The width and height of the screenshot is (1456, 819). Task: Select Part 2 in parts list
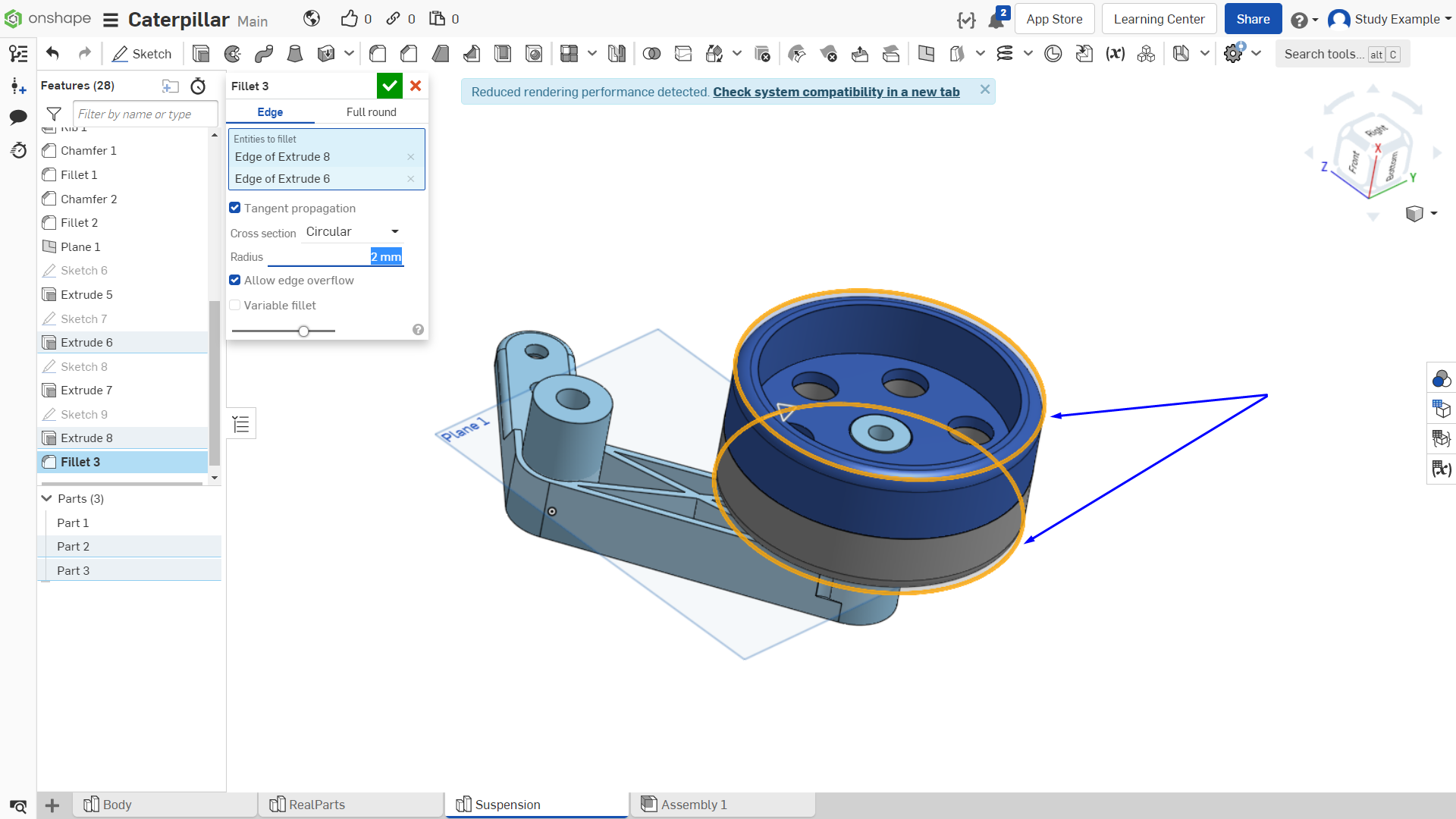(x=129, y=546)
